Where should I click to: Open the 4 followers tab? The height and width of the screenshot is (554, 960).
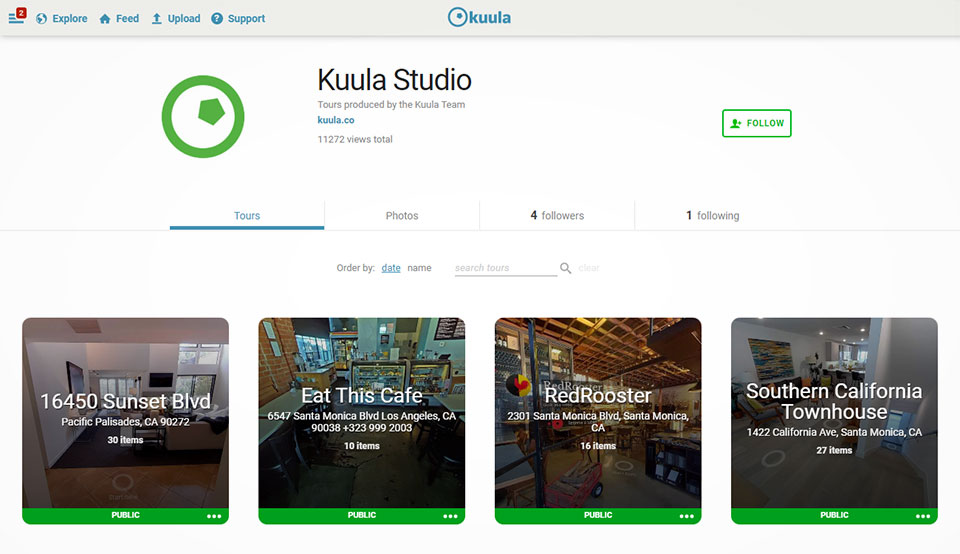pyautogui.click(x=557, y=215)
